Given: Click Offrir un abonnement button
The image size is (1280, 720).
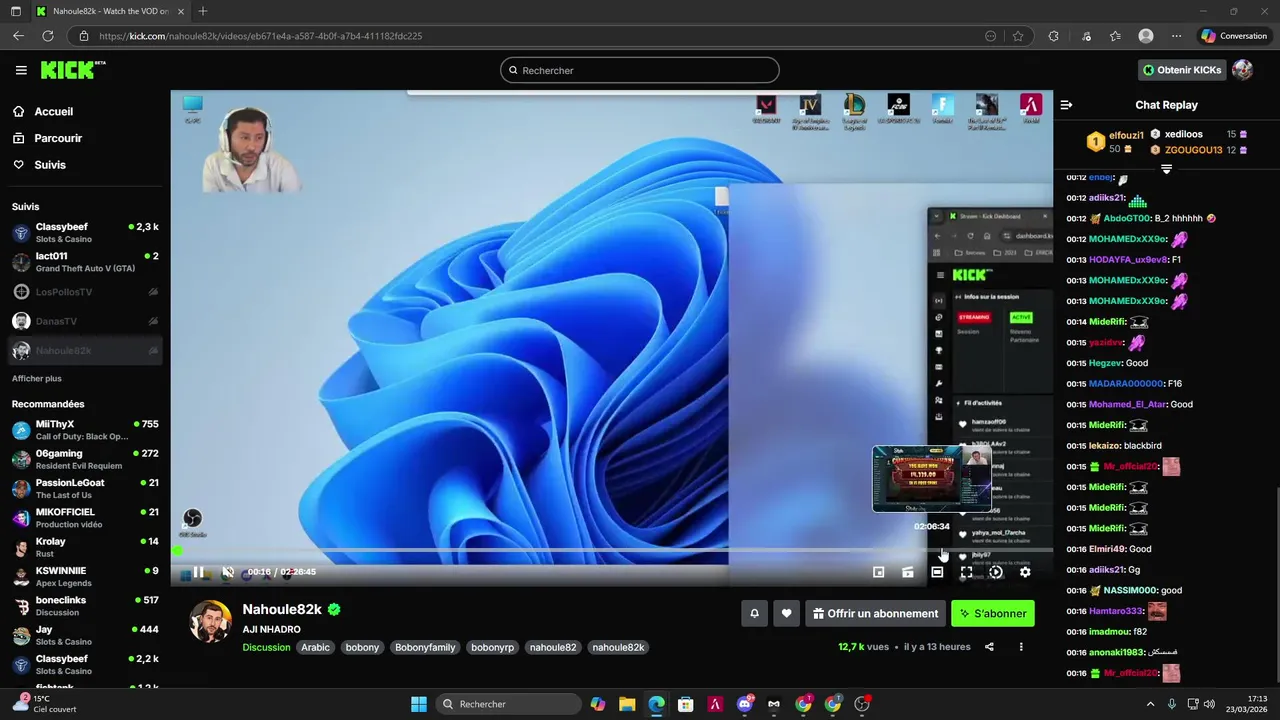Looking at the screenshot, I should coord(876,613).
